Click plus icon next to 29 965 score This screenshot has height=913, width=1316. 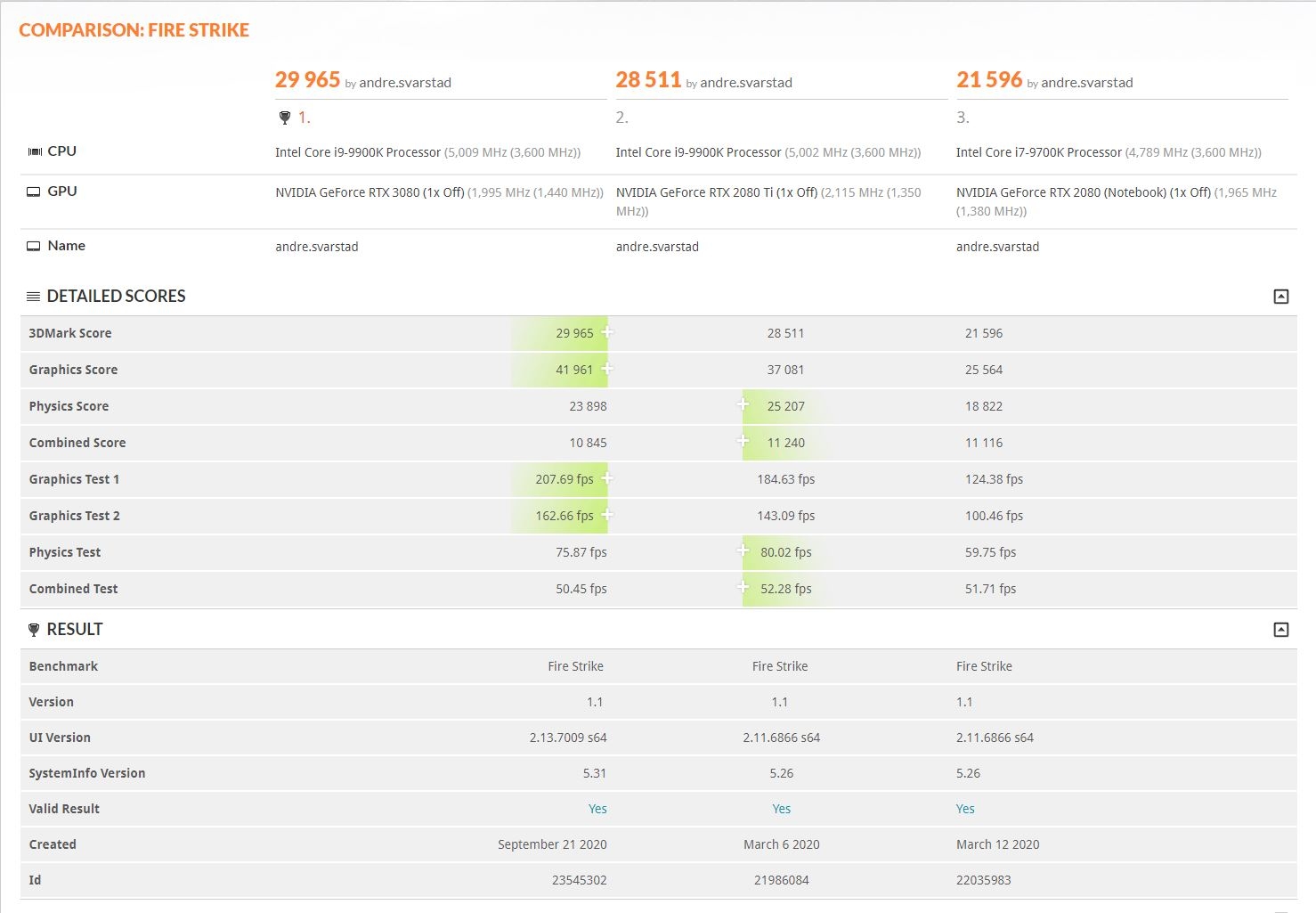(607, 332)
